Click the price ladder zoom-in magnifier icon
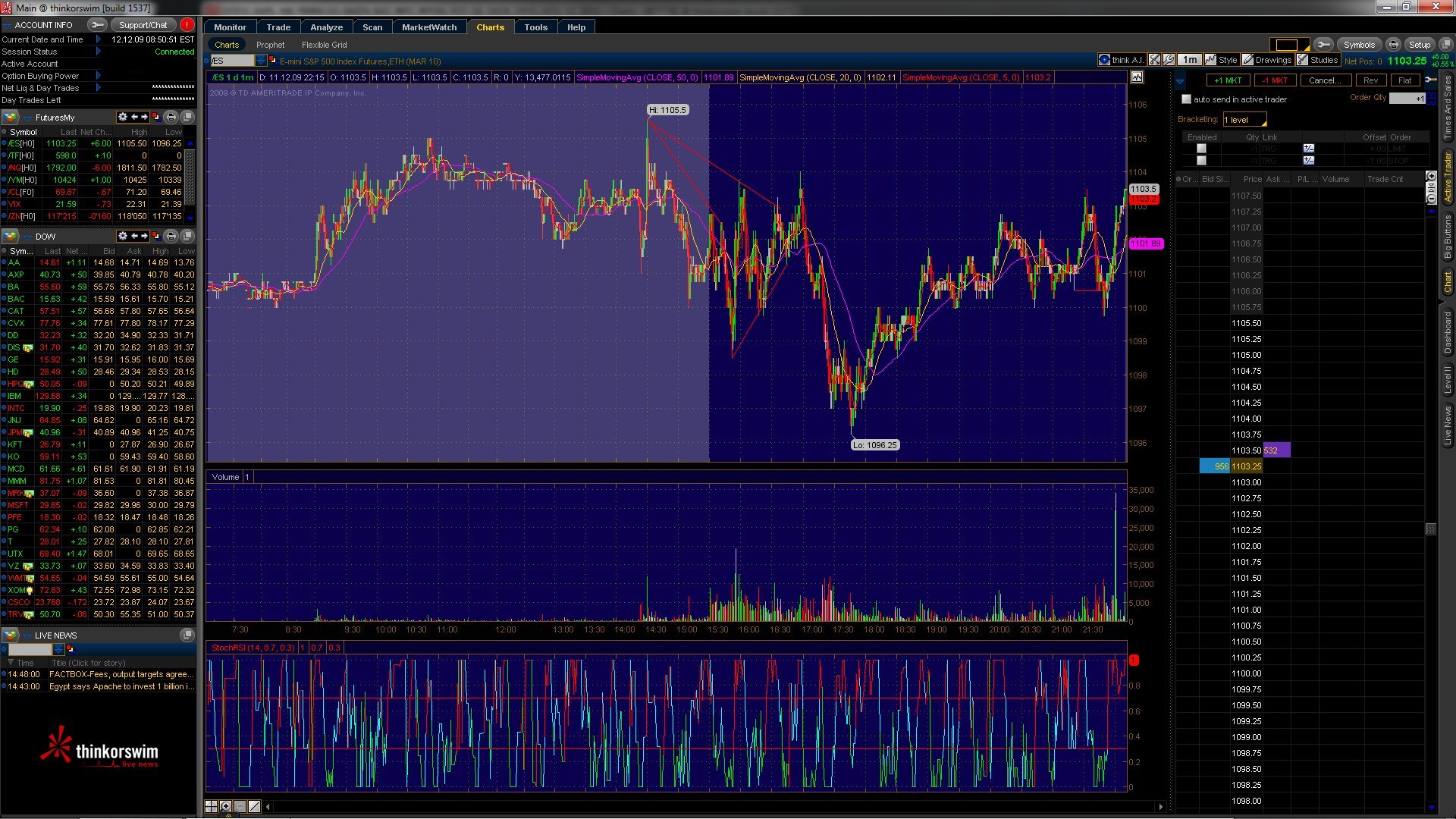1456x819 pixels. (x=1431, y=176)
